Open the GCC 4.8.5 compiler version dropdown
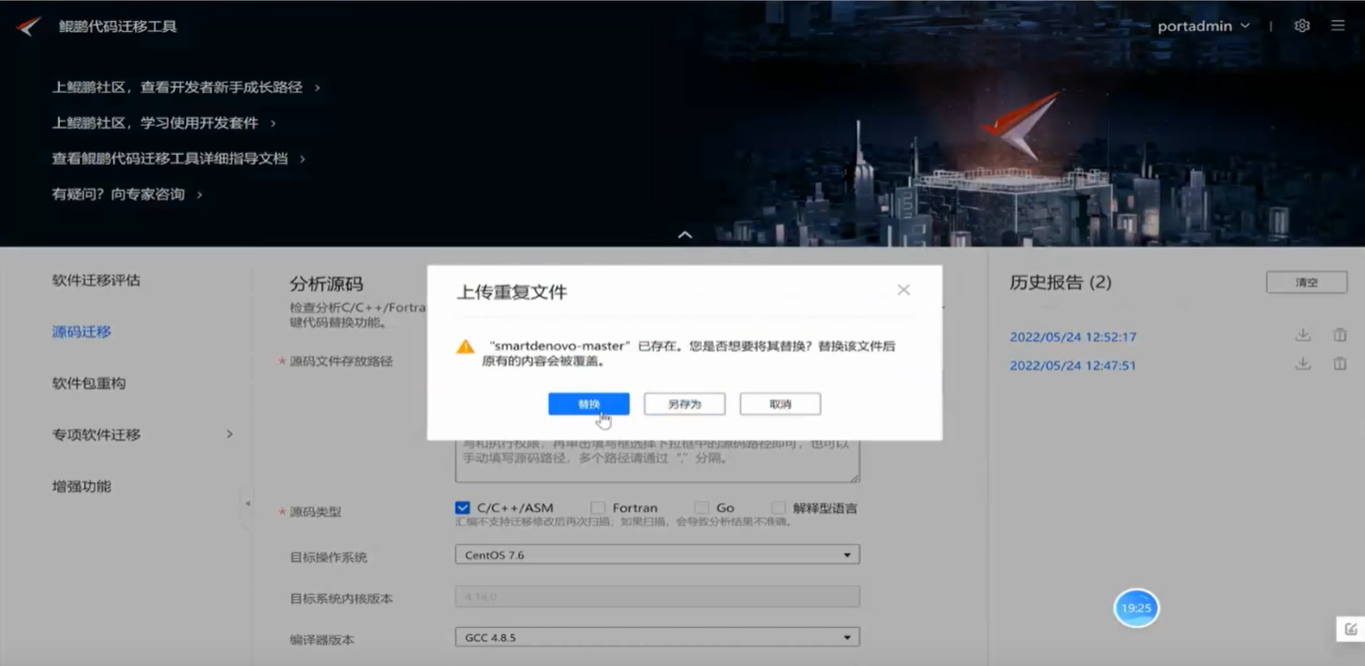The height and width of the screenshot is (666, 1365). tap(657, 637)
